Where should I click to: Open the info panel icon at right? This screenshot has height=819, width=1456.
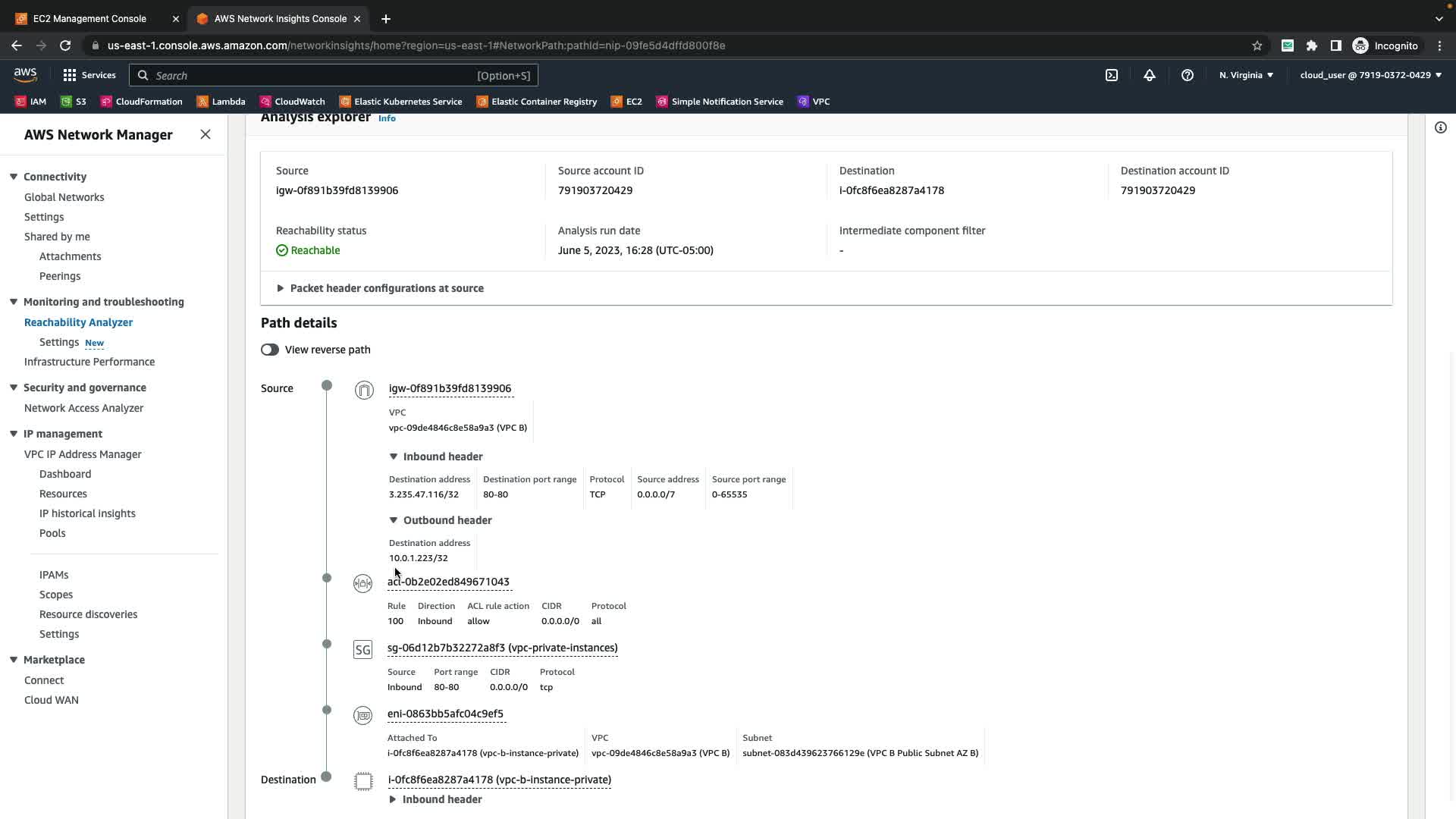(1440, 127)
